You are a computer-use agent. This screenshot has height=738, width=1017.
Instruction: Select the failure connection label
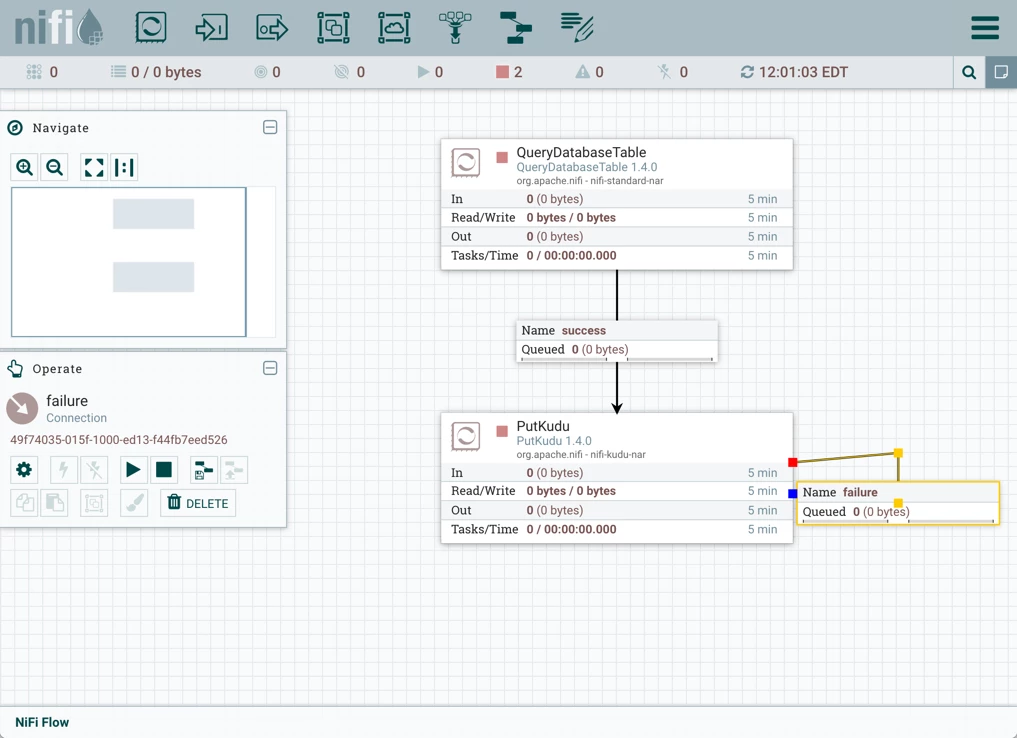pos(898,502)
